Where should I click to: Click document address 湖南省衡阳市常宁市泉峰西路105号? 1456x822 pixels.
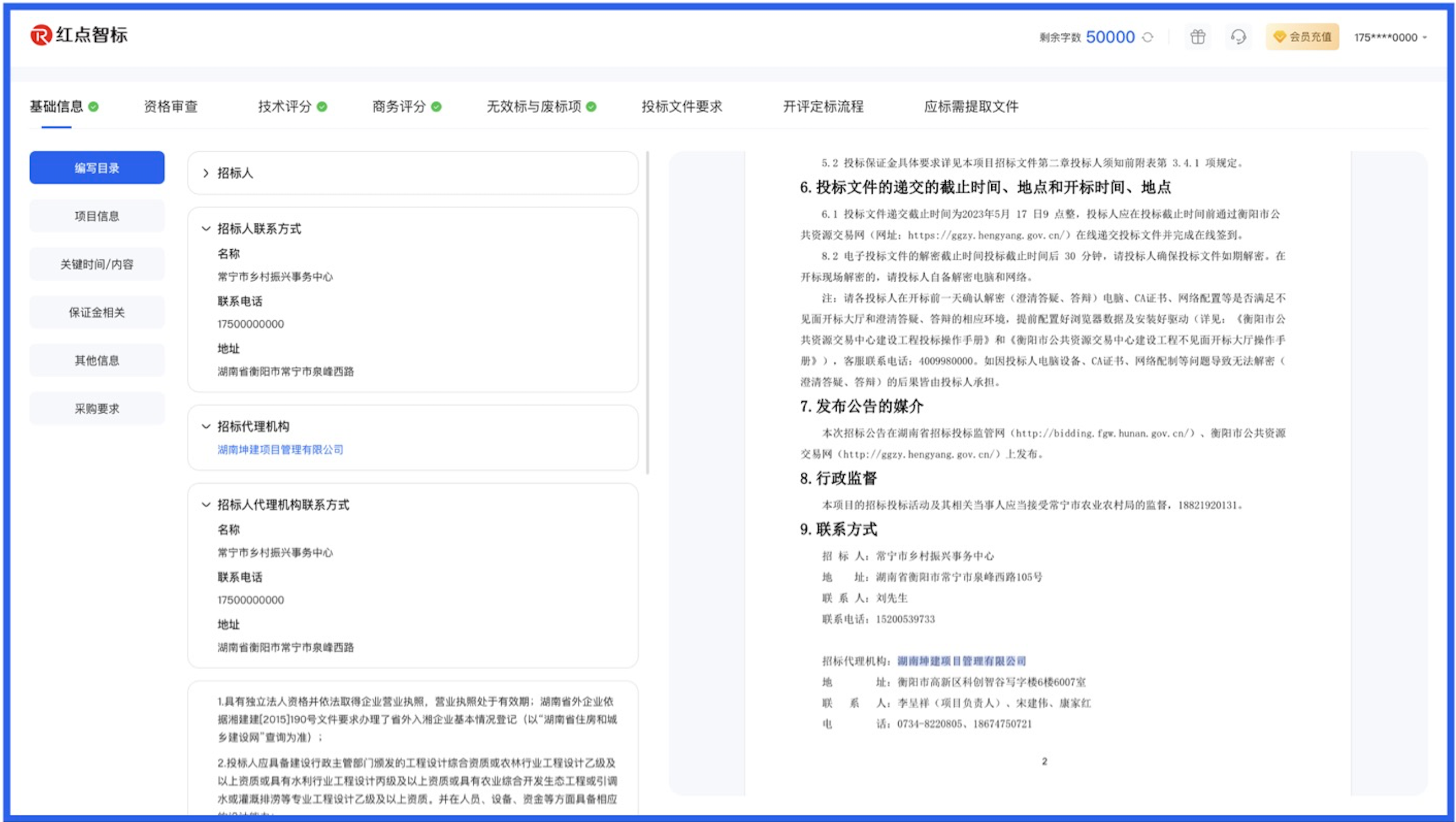(959, 577)
